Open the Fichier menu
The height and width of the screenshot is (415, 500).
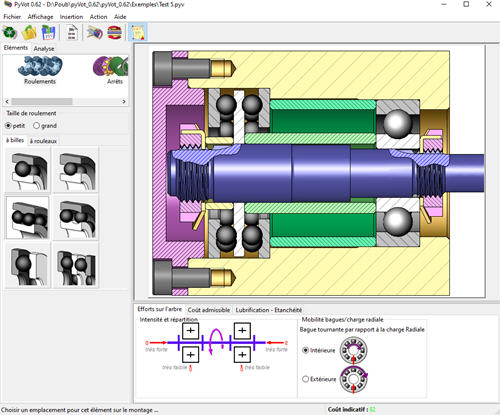[x=12, y=17]
